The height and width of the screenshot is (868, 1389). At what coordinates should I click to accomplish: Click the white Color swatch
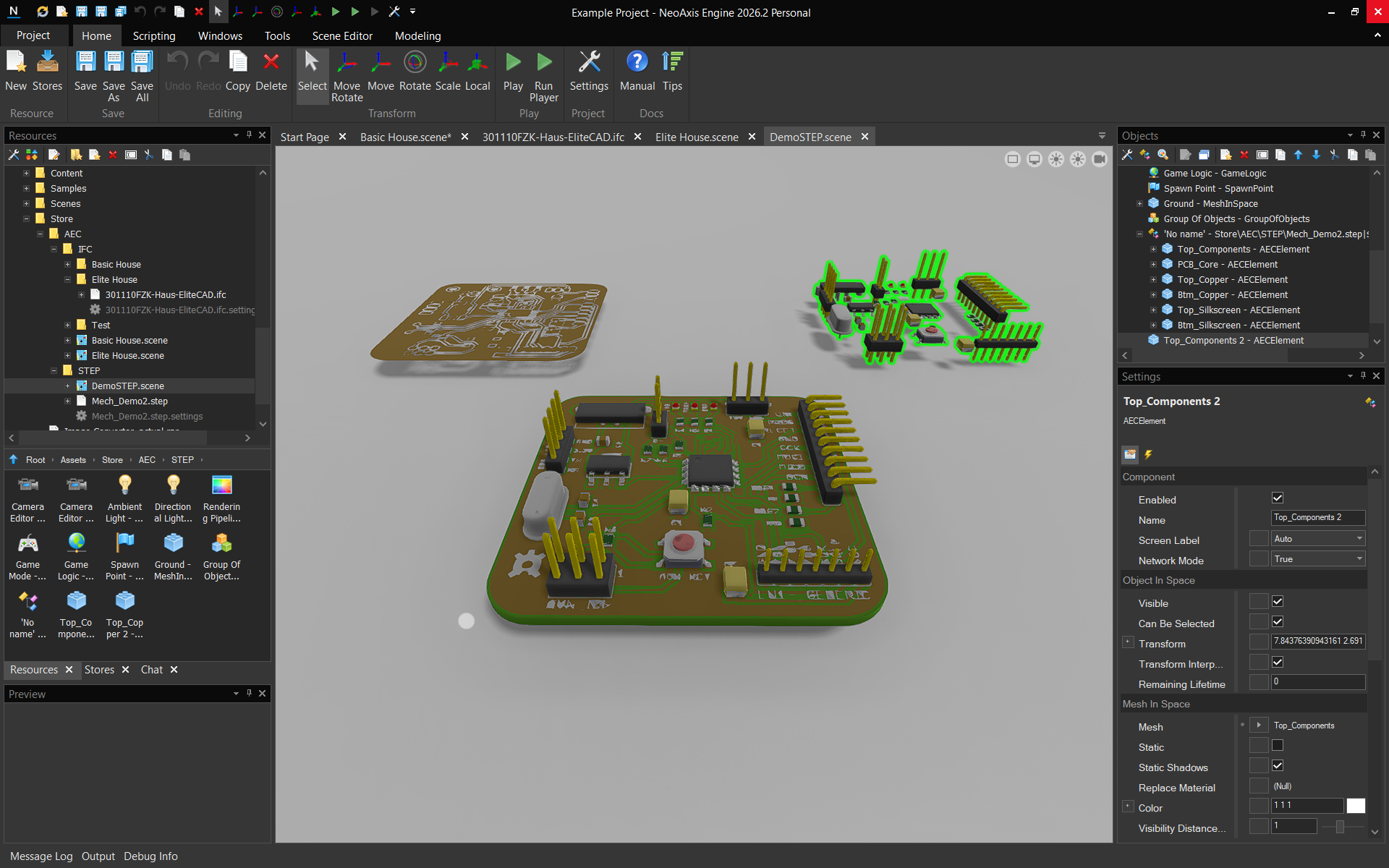(1356, 806)
